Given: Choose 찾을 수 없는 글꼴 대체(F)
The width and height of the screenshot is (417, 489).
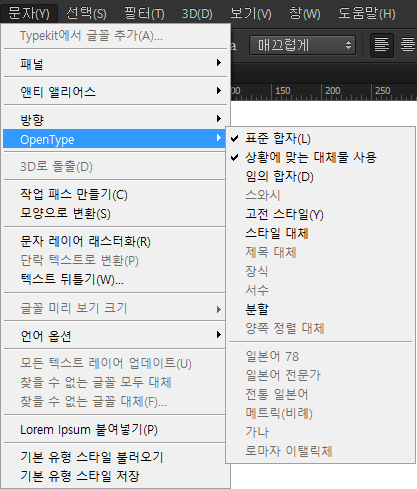Looking at the screenshot, I should coord(115,401).
